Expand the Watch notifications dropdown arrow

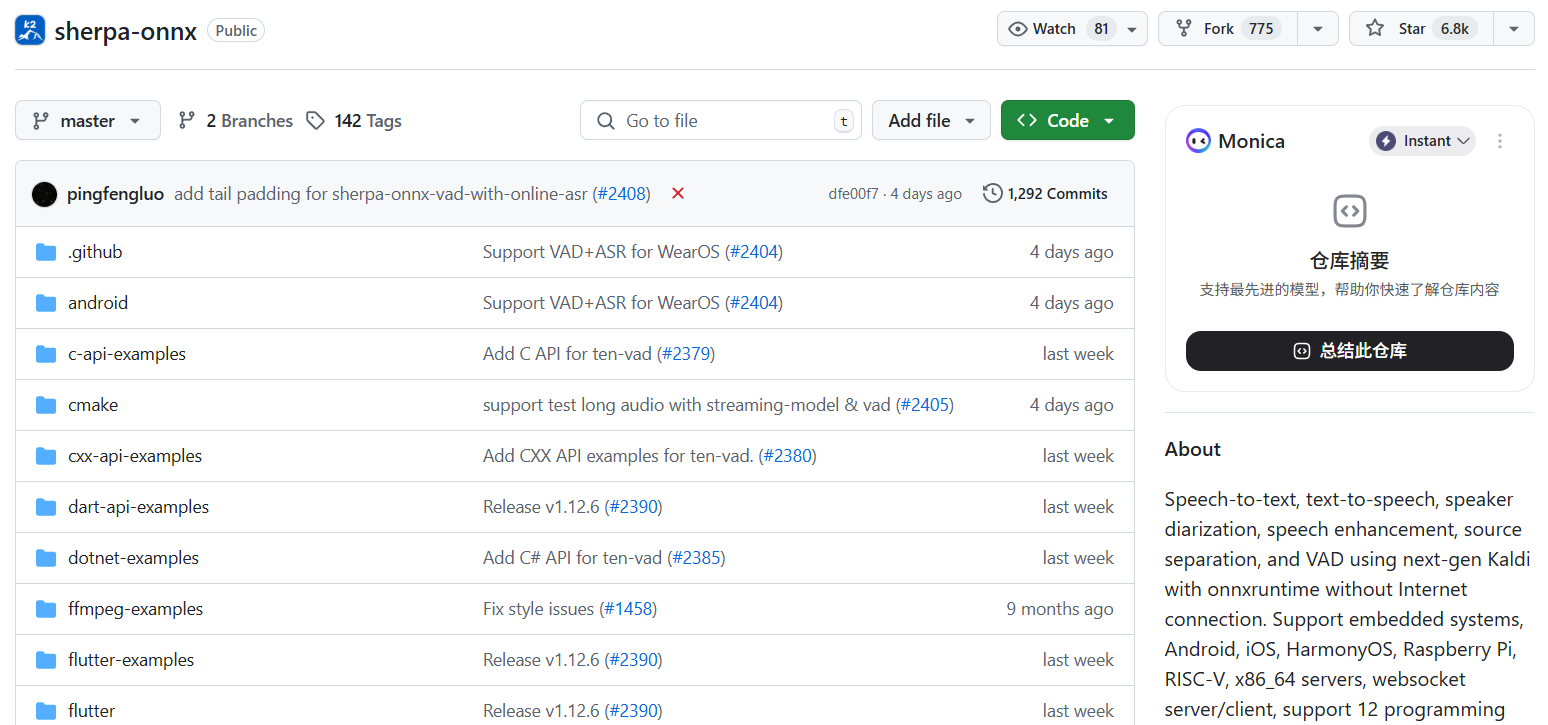click(x=1132, y=29)
